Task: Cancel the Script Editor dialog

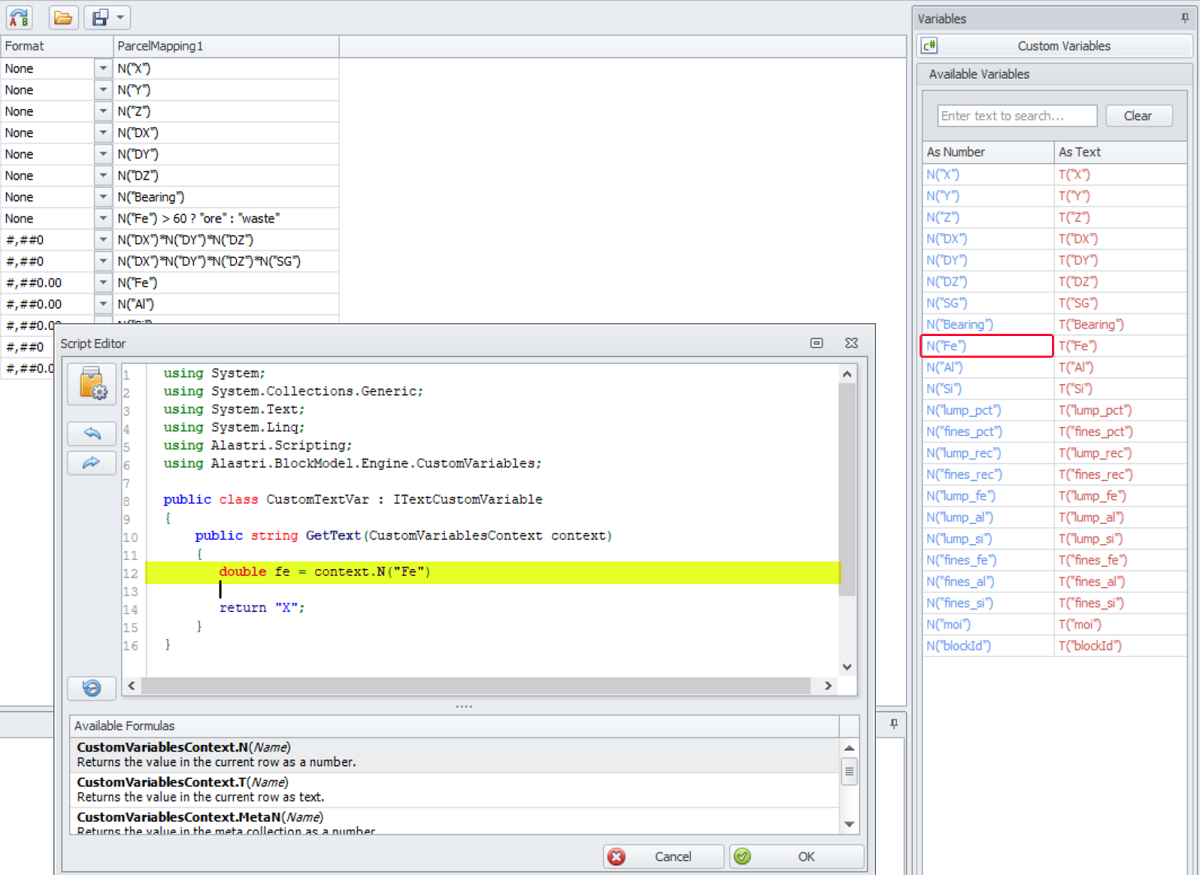Action: [663, 856]
